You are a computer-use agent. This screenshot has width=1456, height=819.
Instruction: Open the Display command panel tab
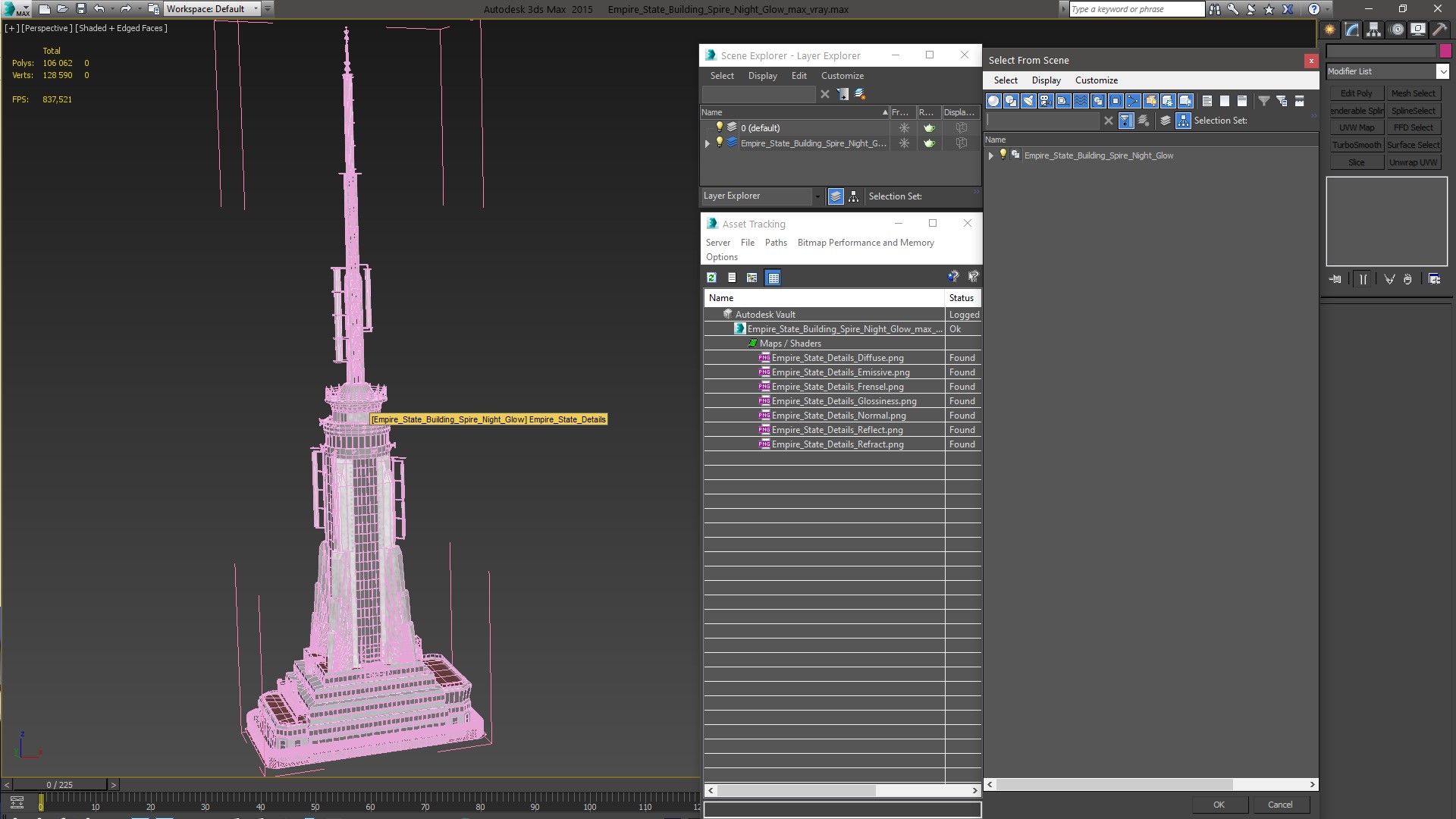click(x=1418, y=30)
